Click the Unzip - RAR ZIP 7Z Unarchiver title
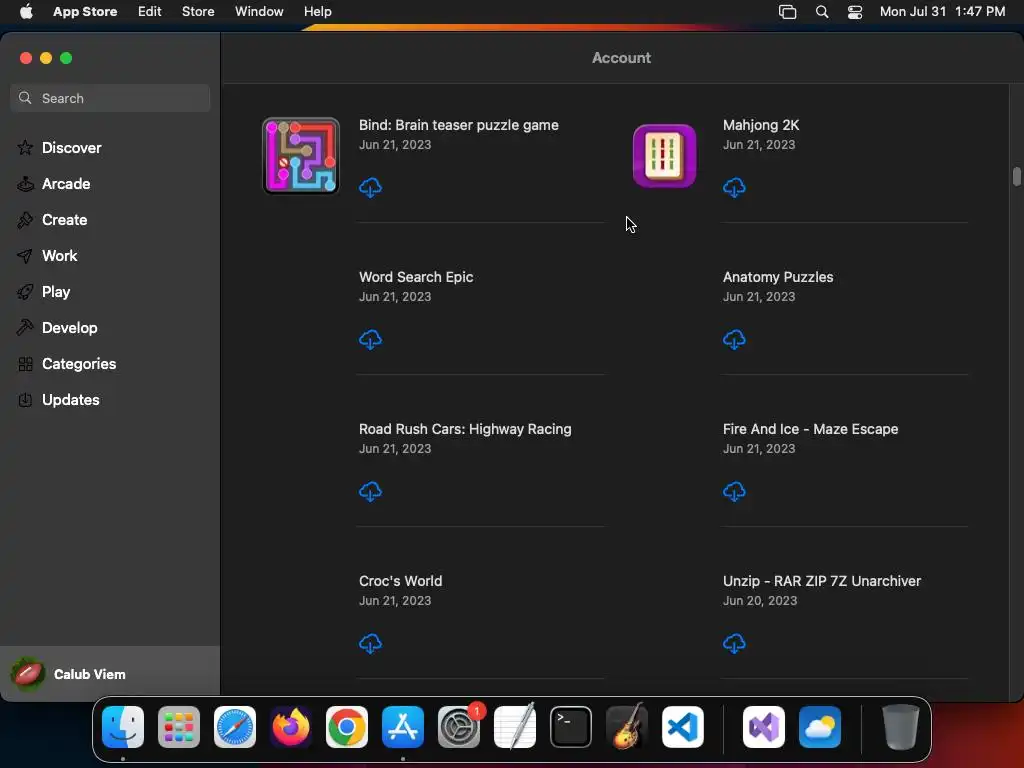The height and width of the screenshot is (768, 1024). click(822, 581)
